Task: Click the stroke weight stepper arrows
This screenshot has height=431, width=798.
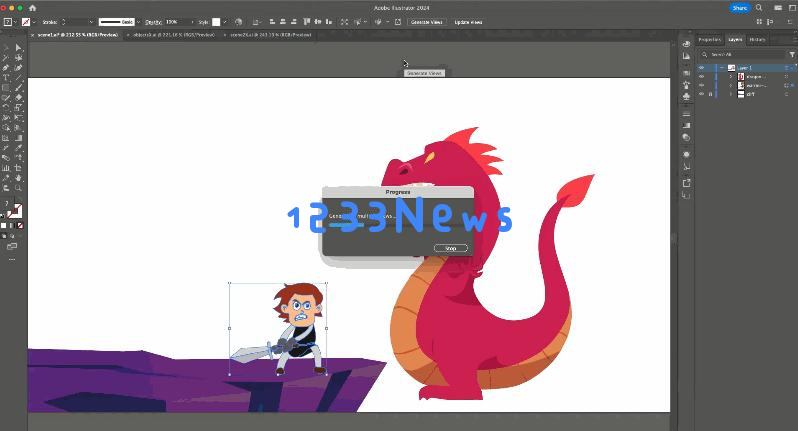Action: 64,22
